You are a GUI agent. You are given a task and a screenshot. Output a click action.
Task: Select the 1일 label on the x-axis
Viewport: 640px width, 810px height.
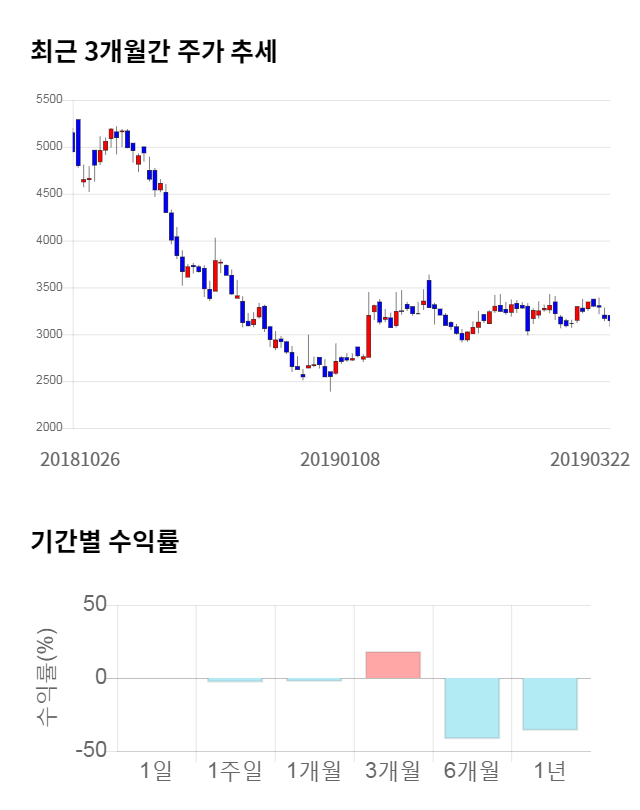(156, 771)
